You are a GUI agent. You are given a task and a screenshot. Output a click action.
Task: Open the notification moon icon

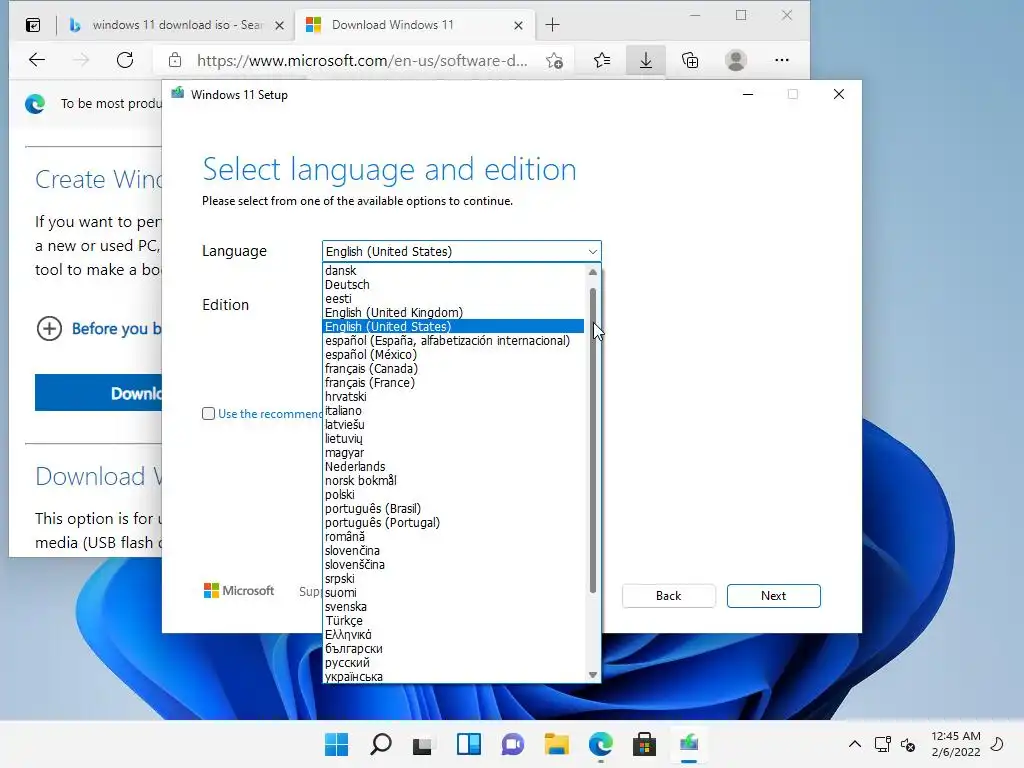997,744
